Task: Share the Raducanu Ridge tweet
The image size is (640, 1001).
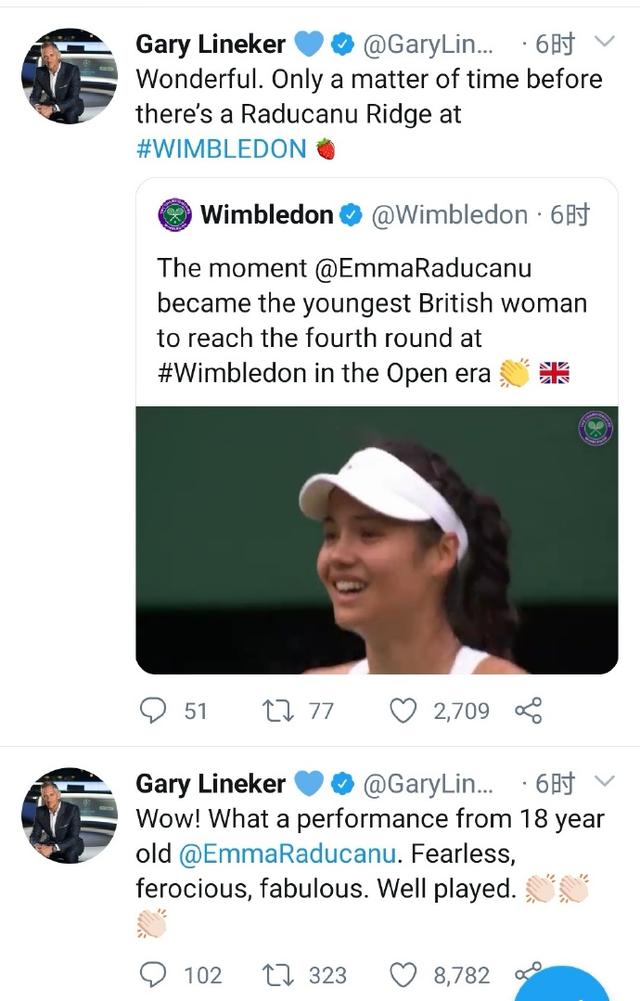Action: (527, 710)
